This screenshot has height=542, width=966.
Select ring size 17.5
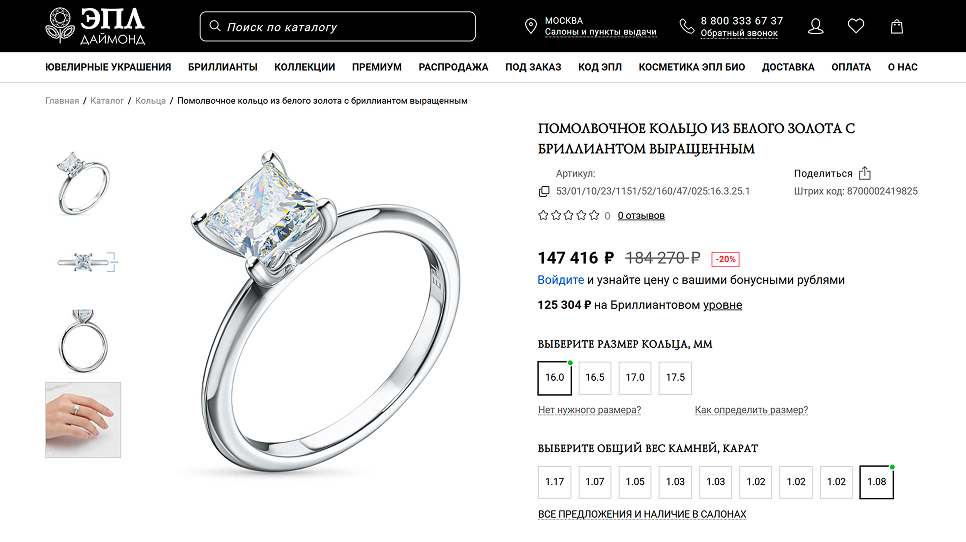pyautogui.click(x=675, y=378)
